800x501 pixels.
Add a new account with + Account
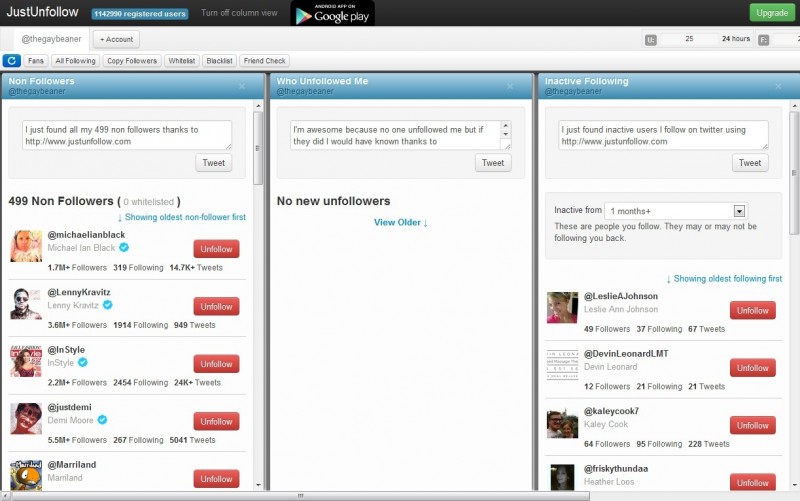click(x=116, y=39)
